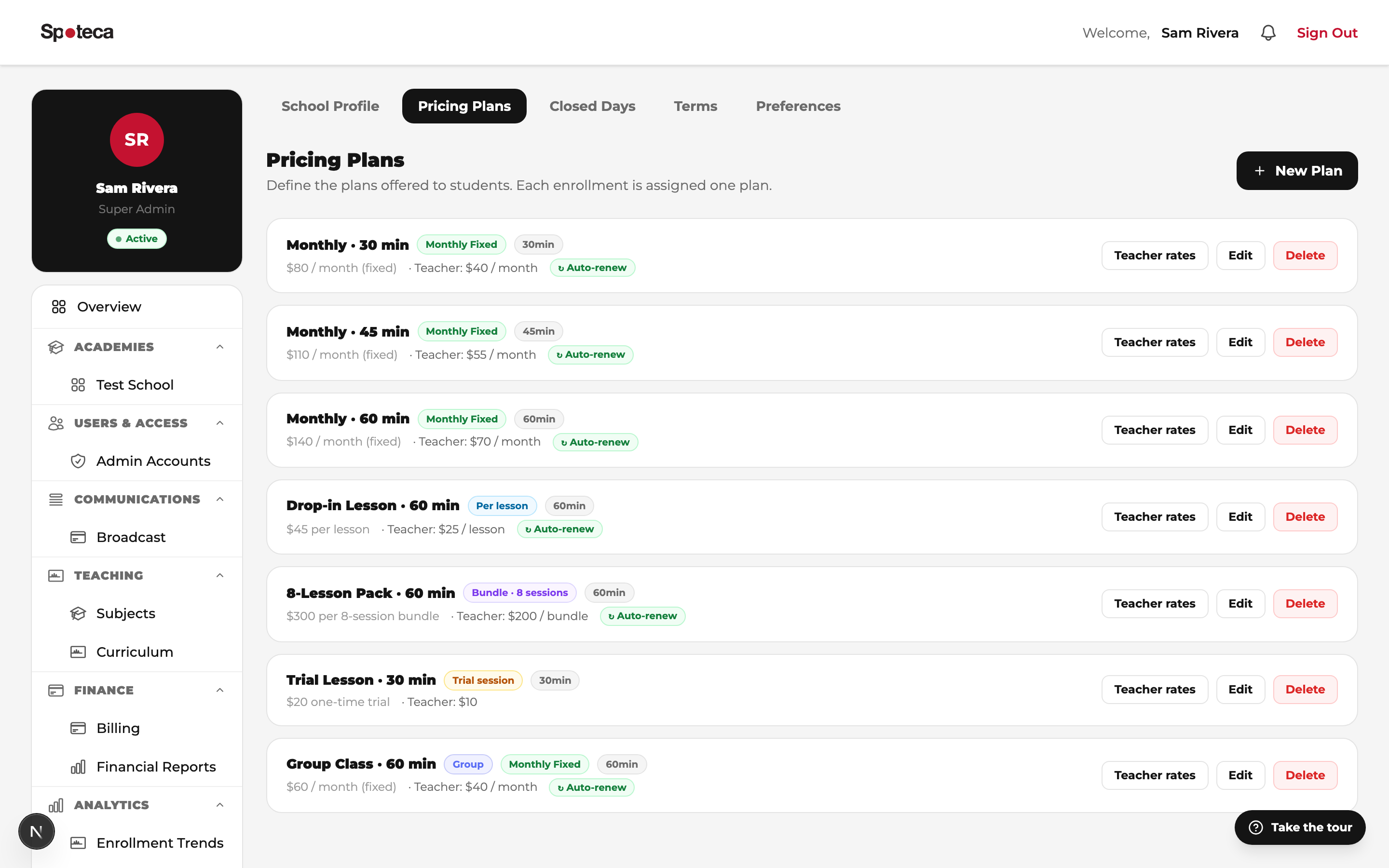This screenshot has width=1389, height=868.
Task: Click the Overview grid icon
Action: [x=58, y=307]
